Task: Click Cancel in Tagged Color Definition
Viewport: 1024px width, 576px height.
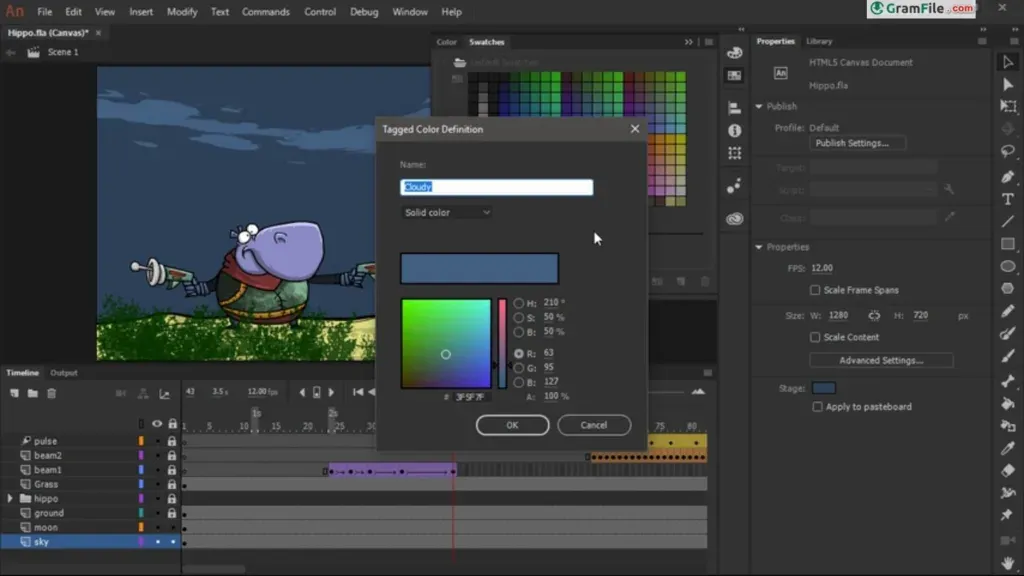Action: pyautogui.click(x=594, y=425)
